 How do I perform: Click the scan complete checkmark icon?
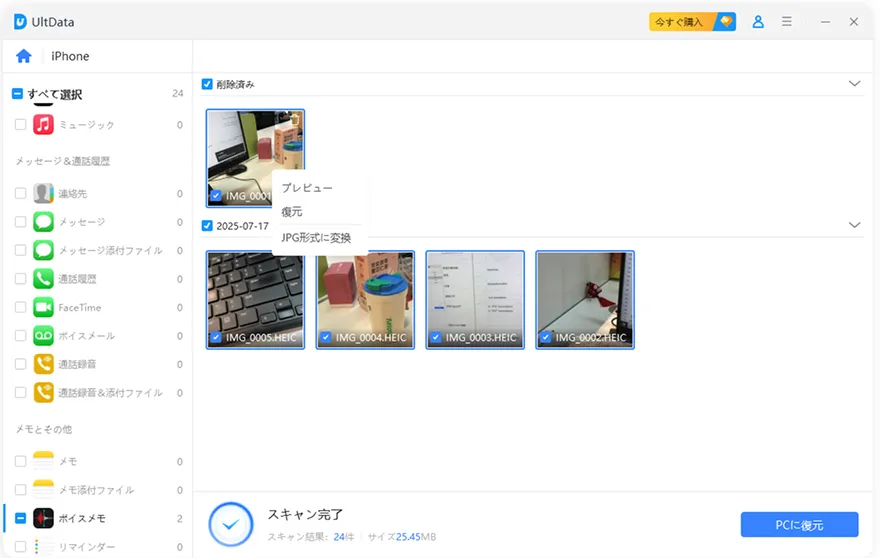[x=231, y=525]
